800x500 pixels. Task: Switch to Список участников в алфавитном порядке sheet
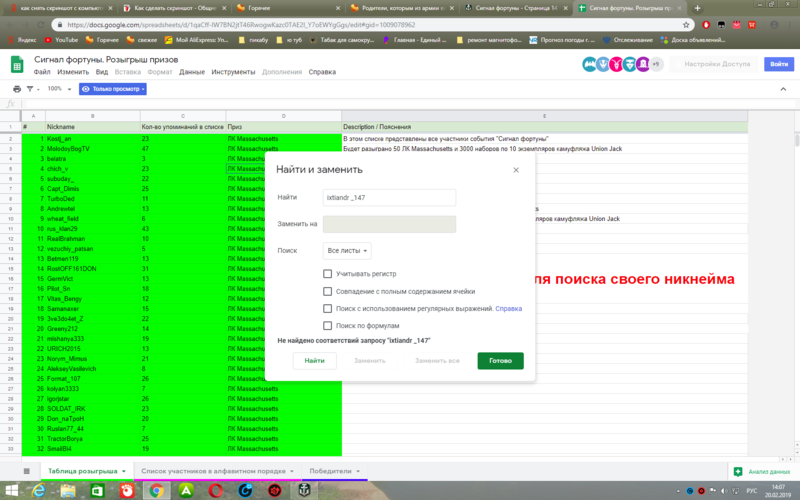(213, 471)
